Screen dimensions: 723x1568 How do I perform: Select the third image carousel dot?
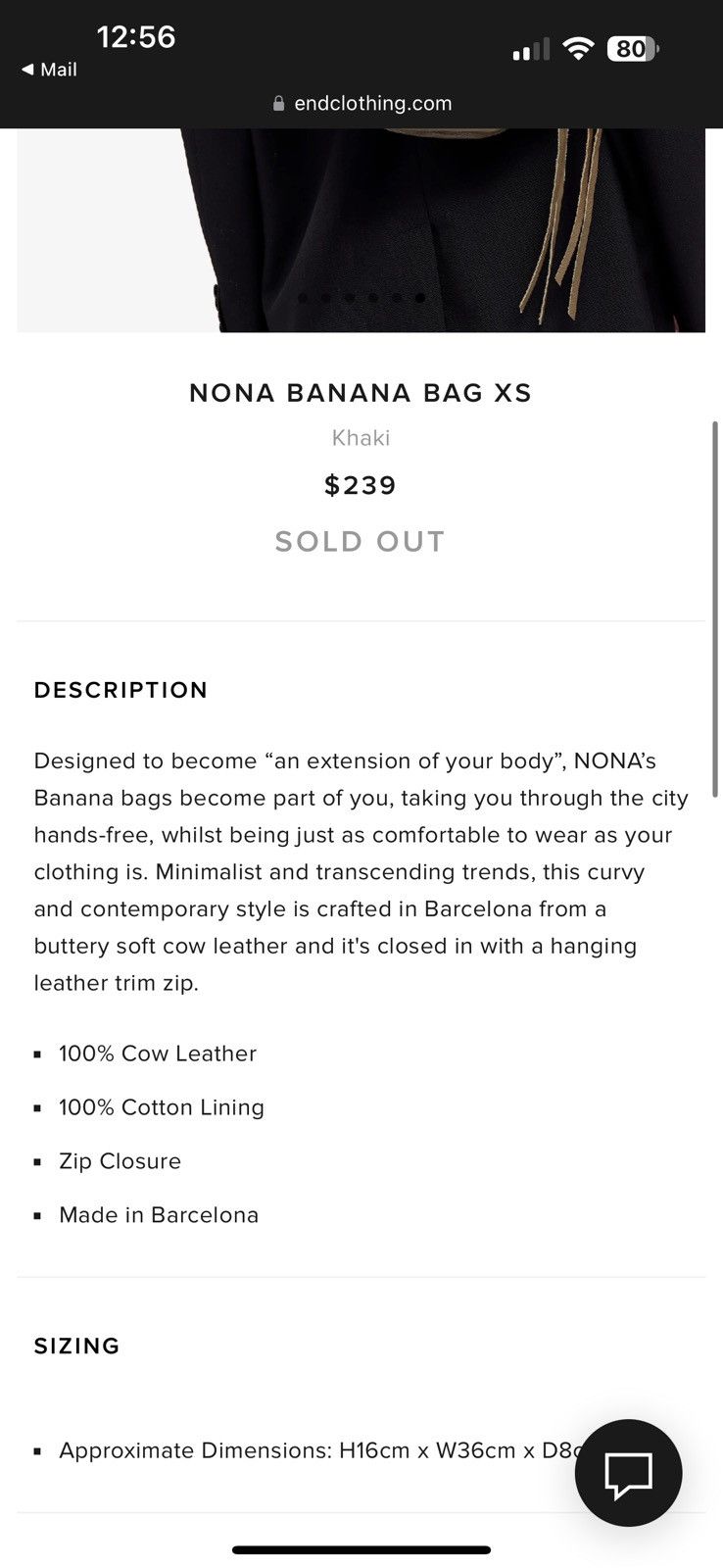pos(350,297)
